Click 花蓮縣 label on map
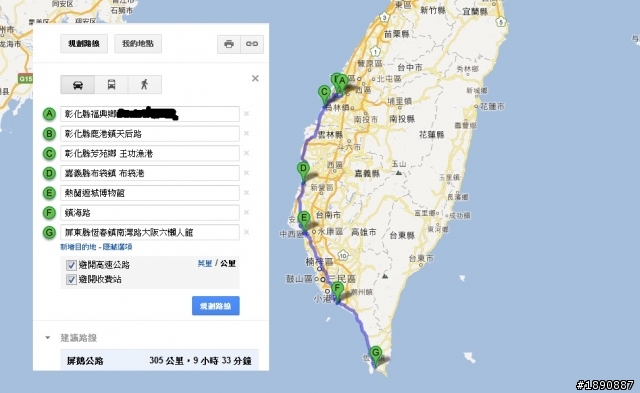 pos(431,134)
